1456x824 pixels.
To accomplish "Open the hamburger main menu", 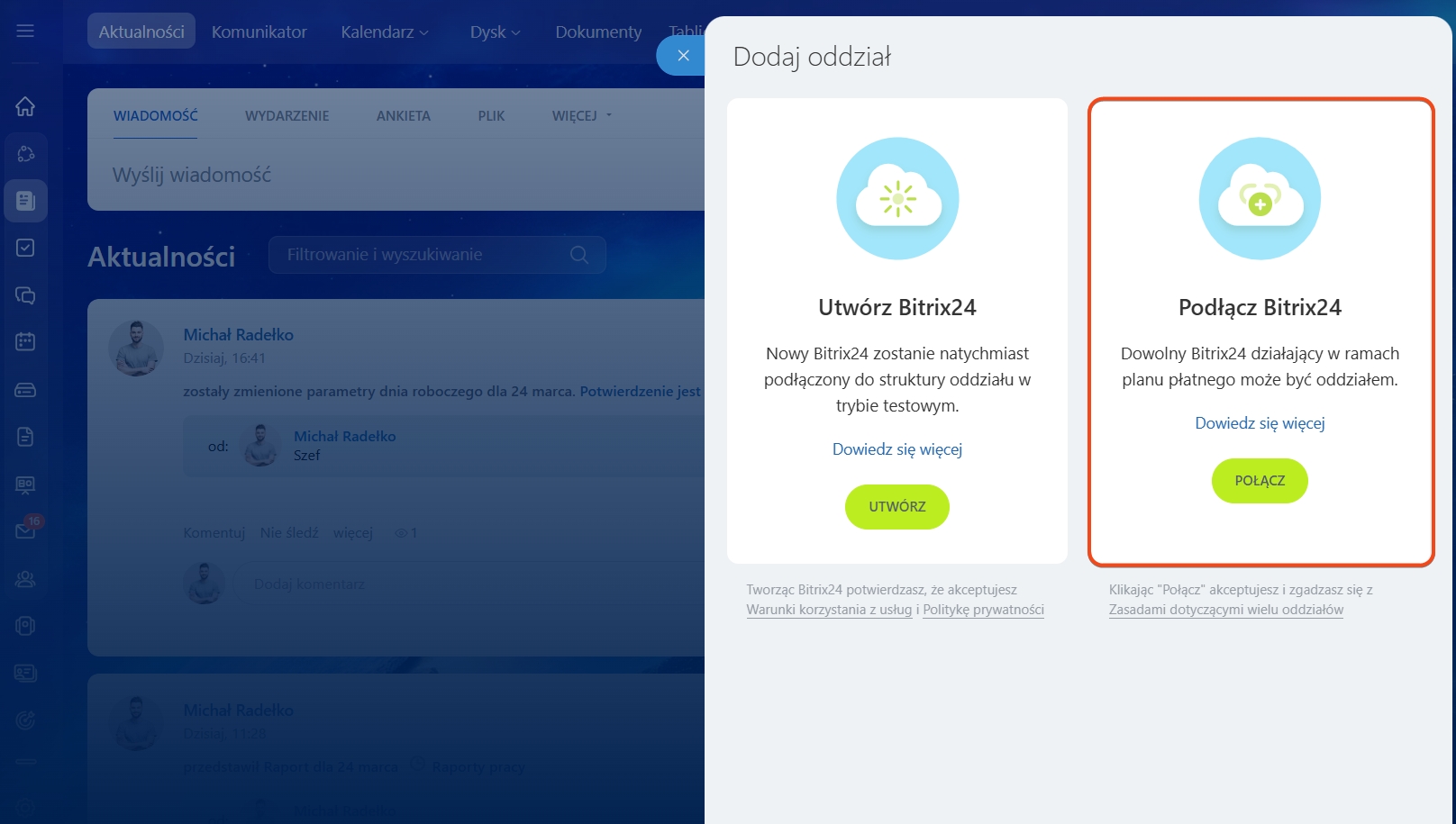I will 25,31.
